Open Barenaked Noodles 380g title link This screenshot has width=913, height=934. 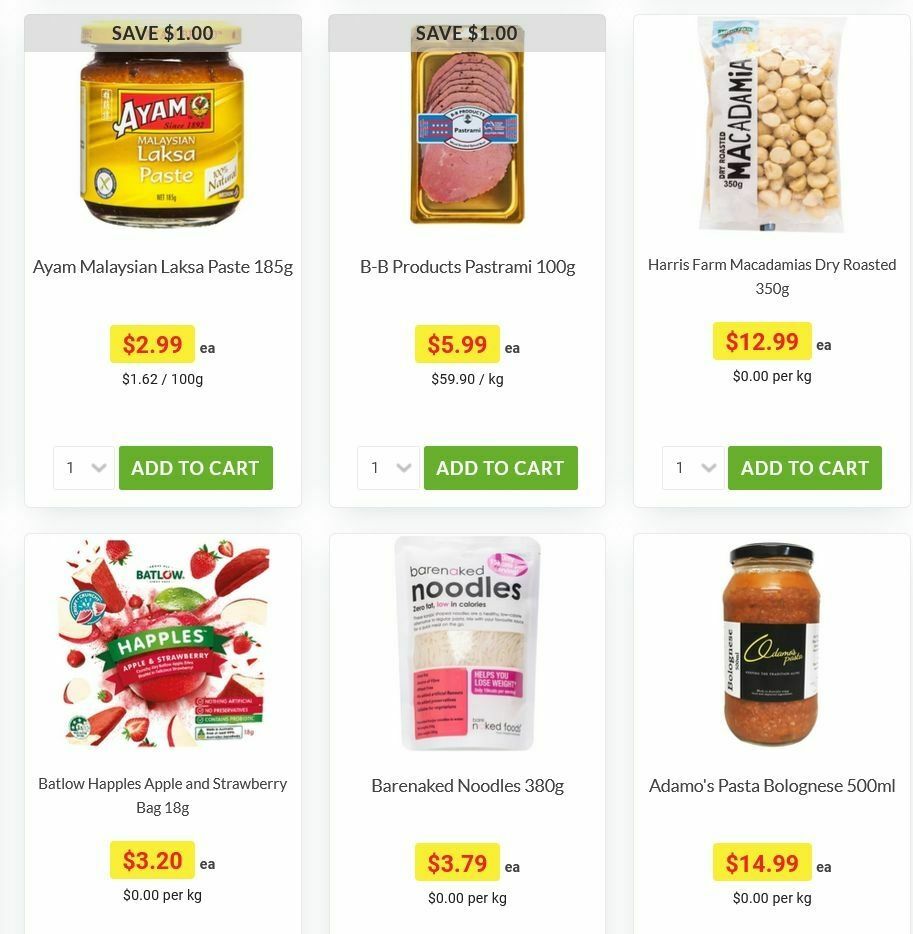point(468,786)
